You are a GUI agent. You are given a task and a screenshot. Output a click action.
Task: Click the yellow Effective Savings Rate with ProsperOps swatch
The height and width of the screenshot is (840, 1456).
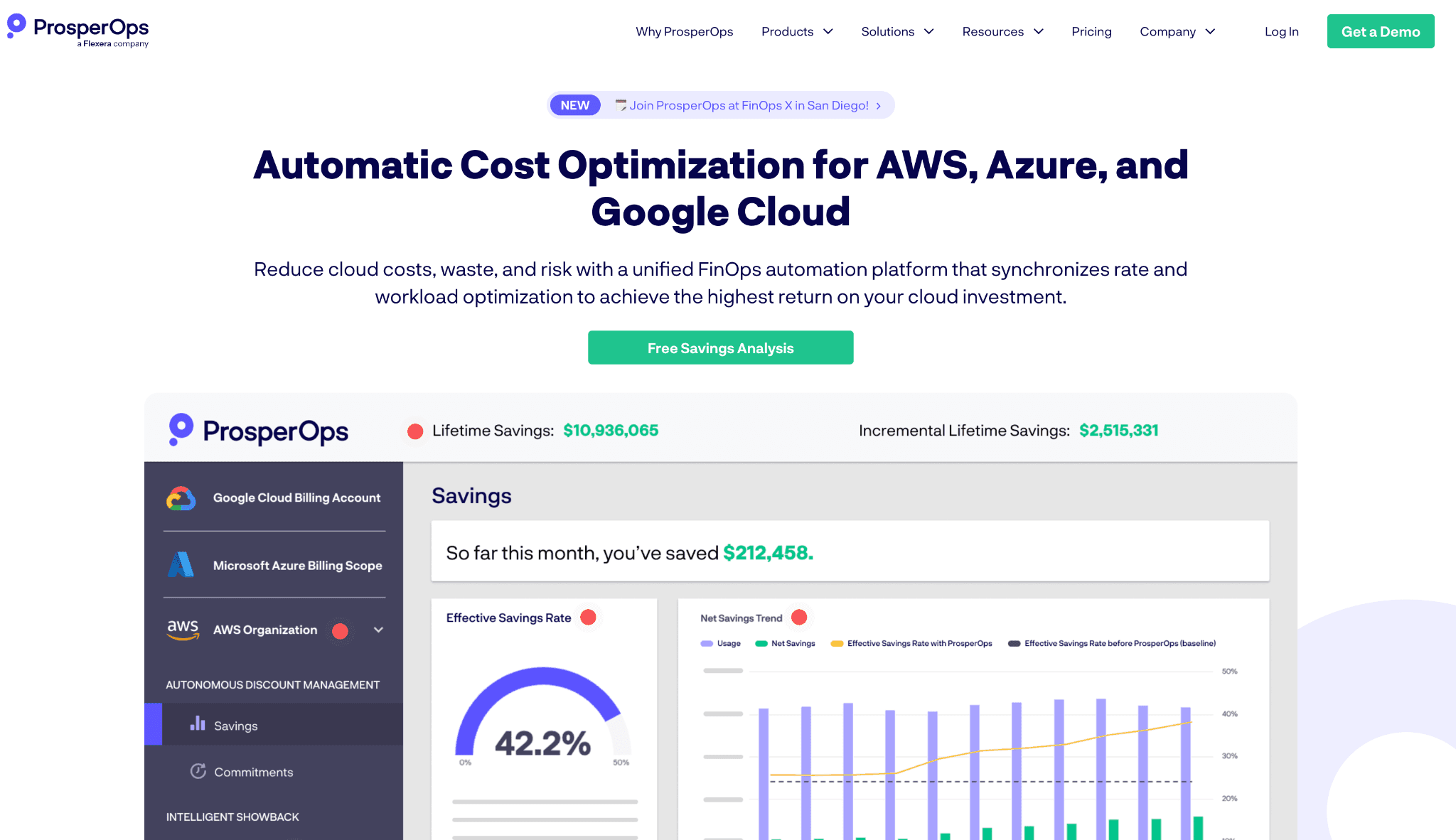[x=837, y=644]
